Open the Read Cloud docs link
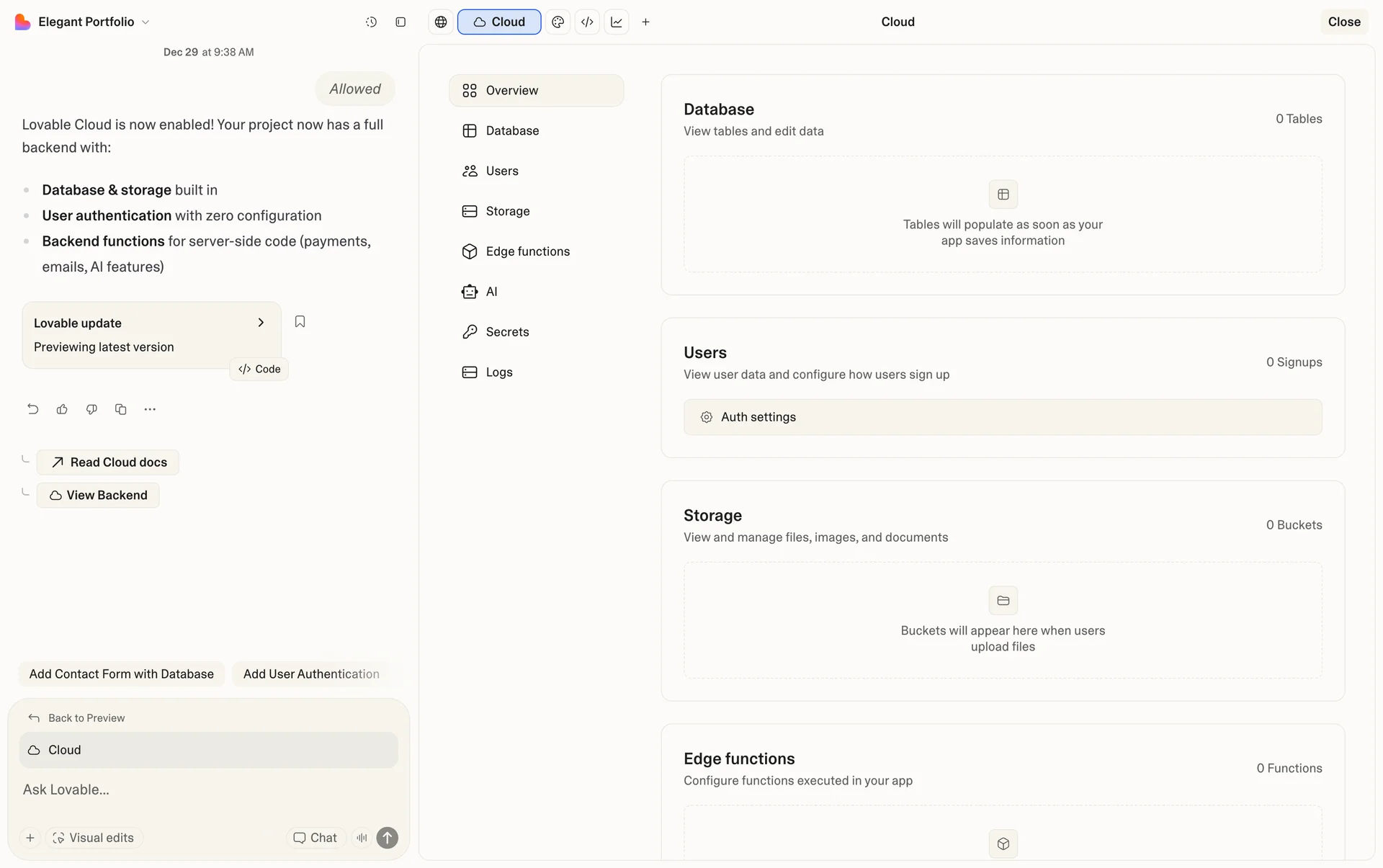Viewport: 1383px width, 868px height. pos(108,462)
